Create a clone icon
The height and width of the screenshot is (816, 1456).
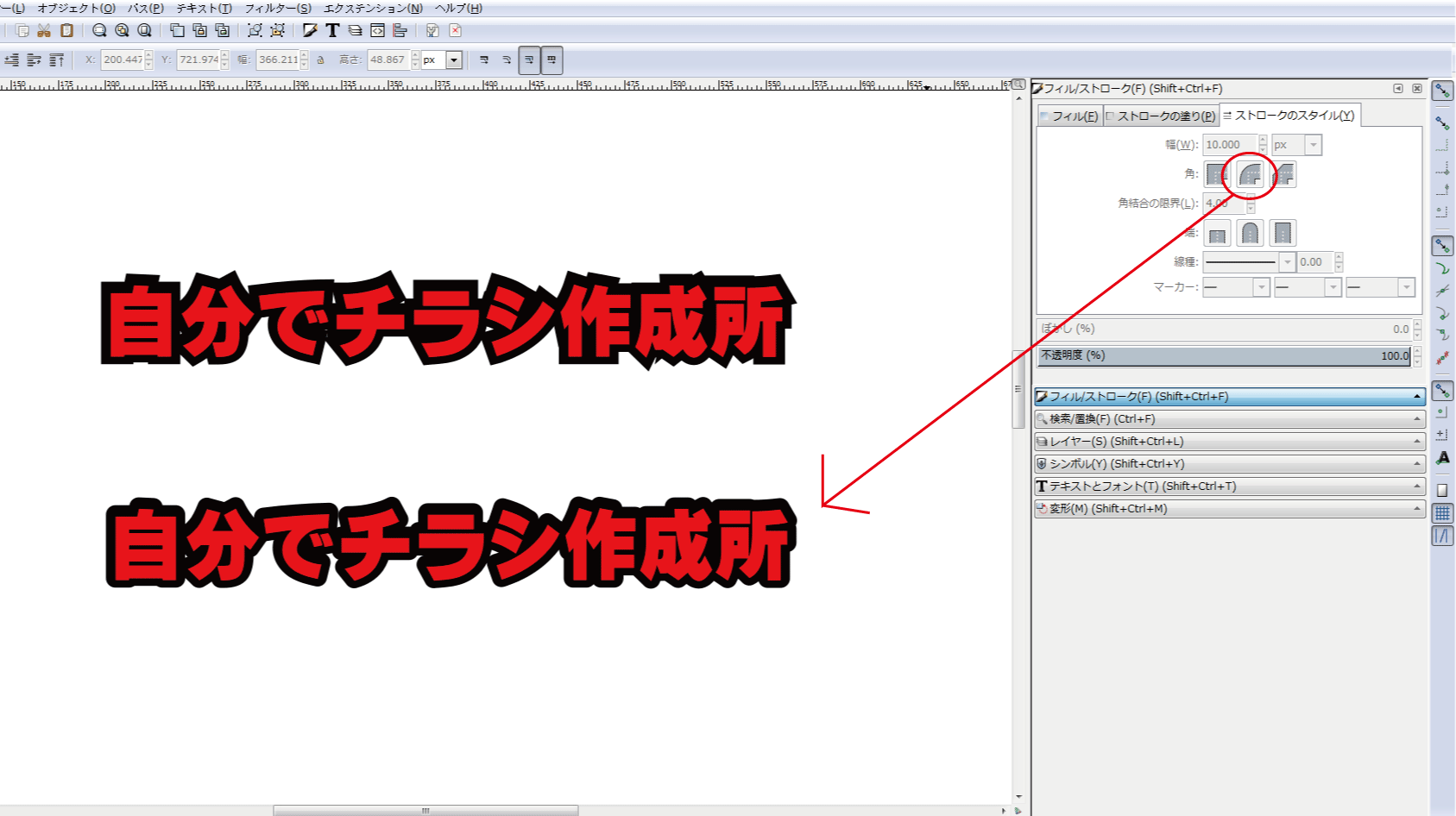point(199,30)
